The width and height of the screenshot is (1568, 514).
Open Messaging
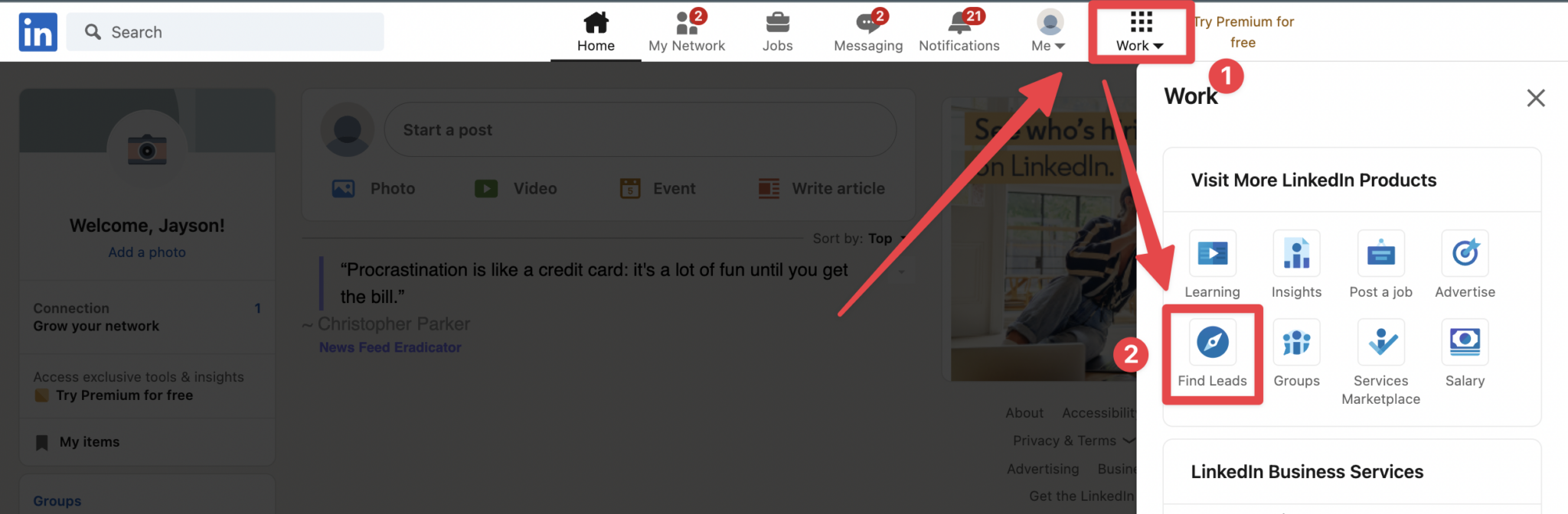pos(868,32)
